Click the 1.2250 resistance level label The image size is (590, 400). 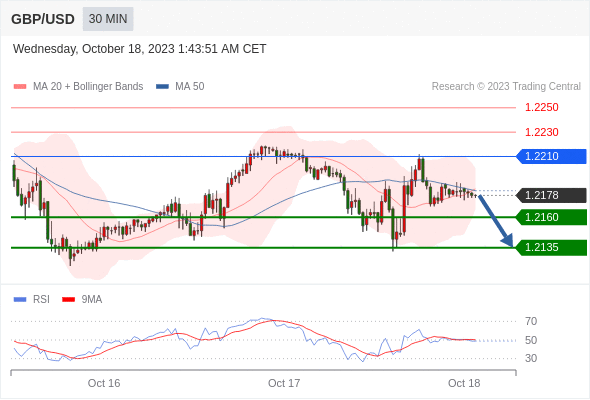point(541,108)
